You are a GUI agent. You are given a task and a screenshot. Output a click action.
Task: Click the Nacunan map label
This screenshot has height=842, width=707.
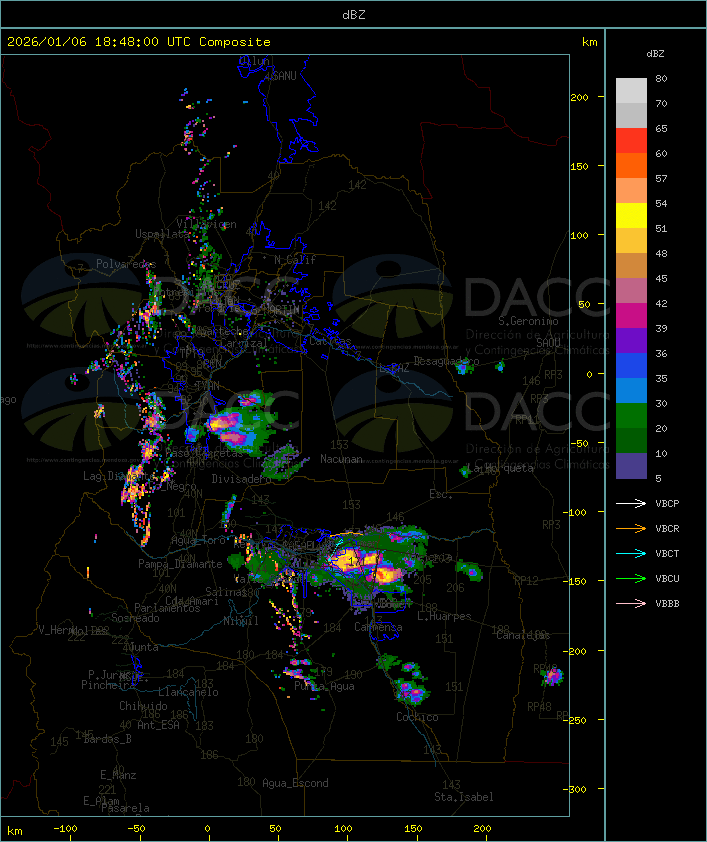tap(341, 459)
